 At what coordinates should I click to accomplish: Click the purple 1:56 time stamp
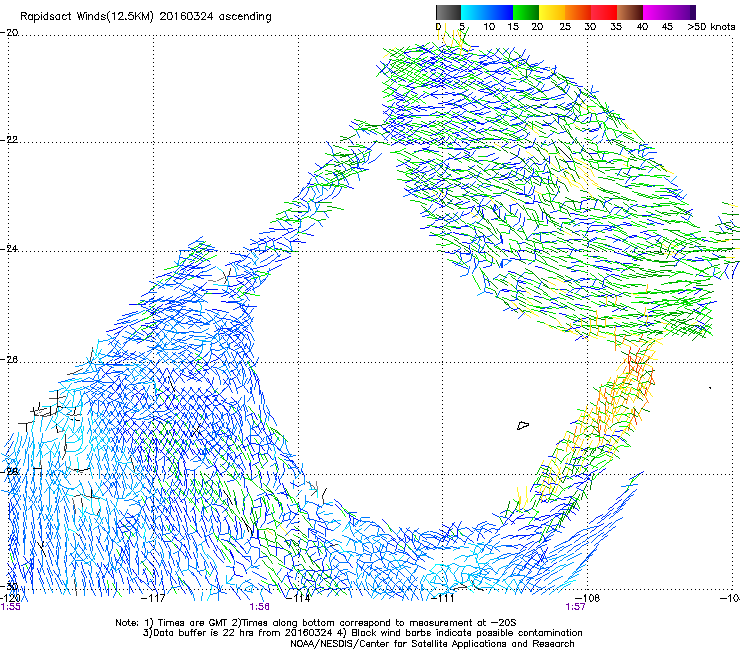click(260, 607)
